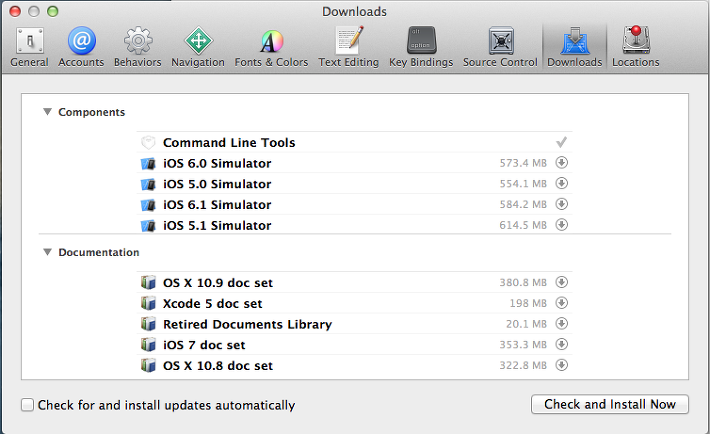Click the 573.4 MB size value

pyautogui.click(x=523, y=163)
